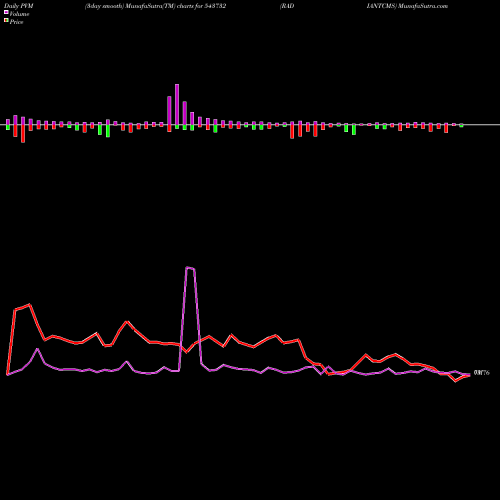
Task: Click the tallest magenta volume bar
Action: click(177, 105)
